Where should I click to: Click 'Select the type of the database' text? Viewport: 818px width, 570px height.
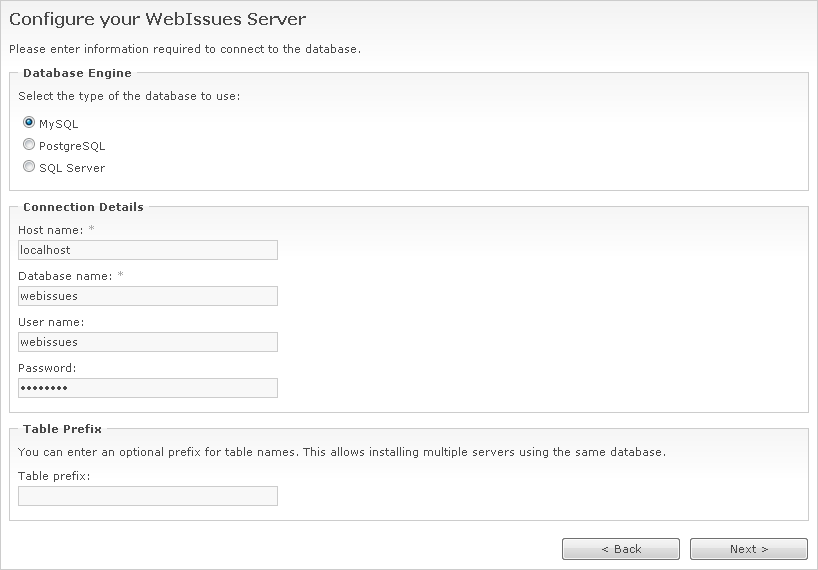pos(129,96)
